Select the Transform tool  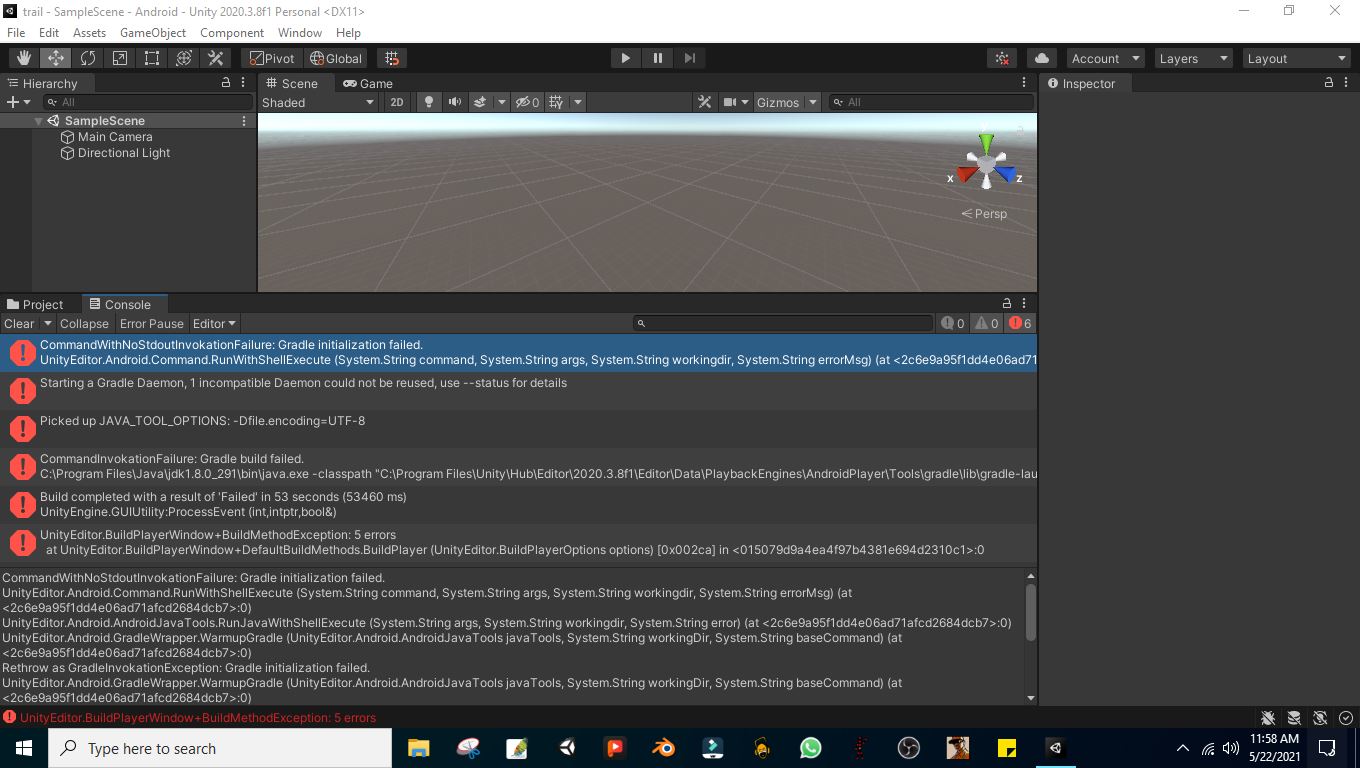click(x=184, y=58)
